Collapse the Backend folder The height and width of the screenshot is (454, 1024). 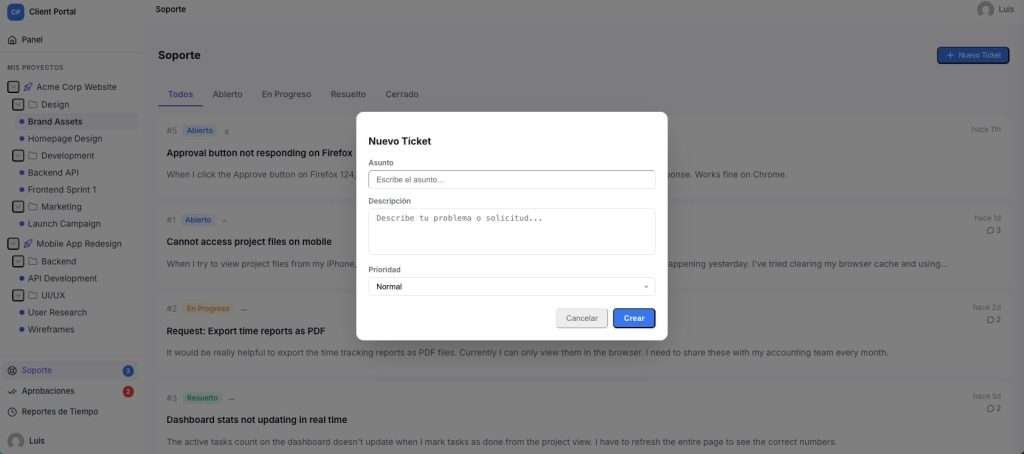[18, 261]
